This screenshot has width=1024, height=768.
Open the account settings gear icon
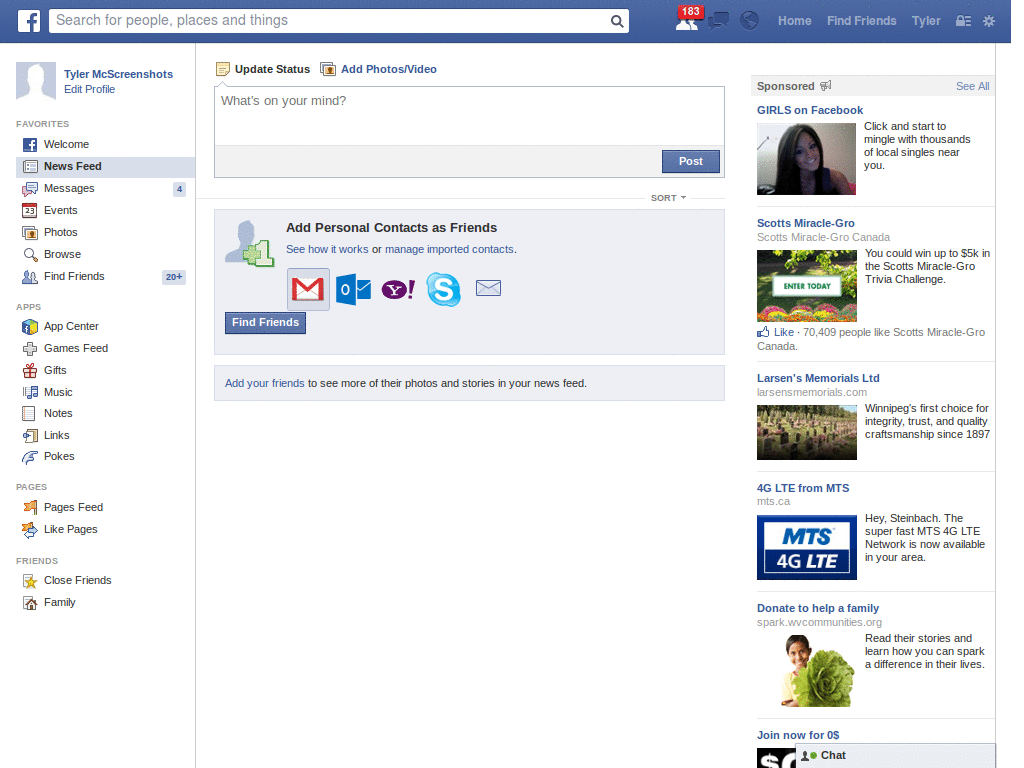click(x=989, y=21)
